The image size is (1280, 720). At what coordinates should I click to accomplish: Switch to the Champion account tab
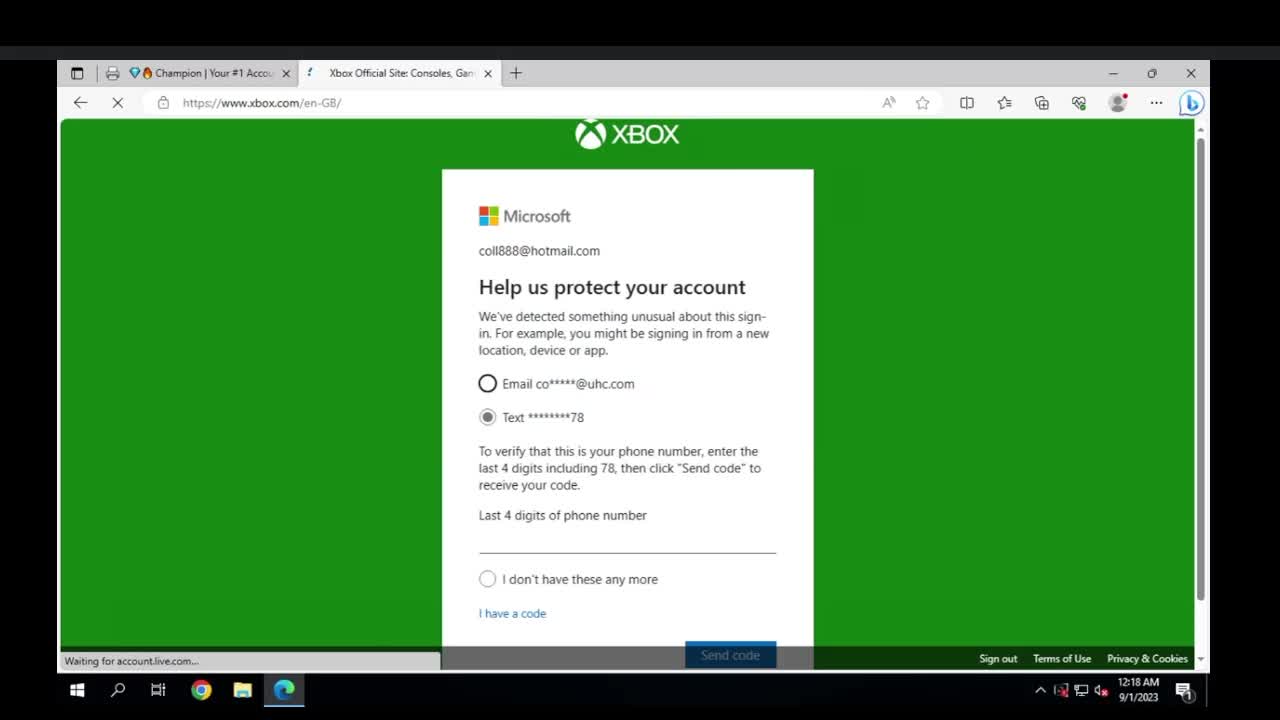point(205,73)
